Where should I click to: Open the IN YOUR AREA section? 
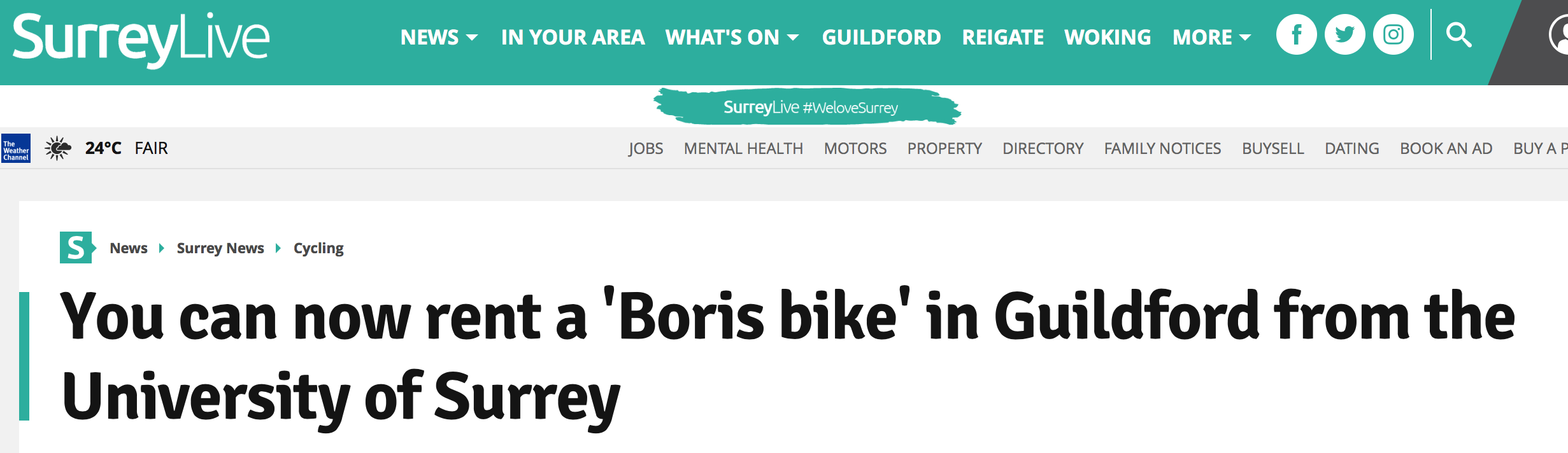(573, 38)
